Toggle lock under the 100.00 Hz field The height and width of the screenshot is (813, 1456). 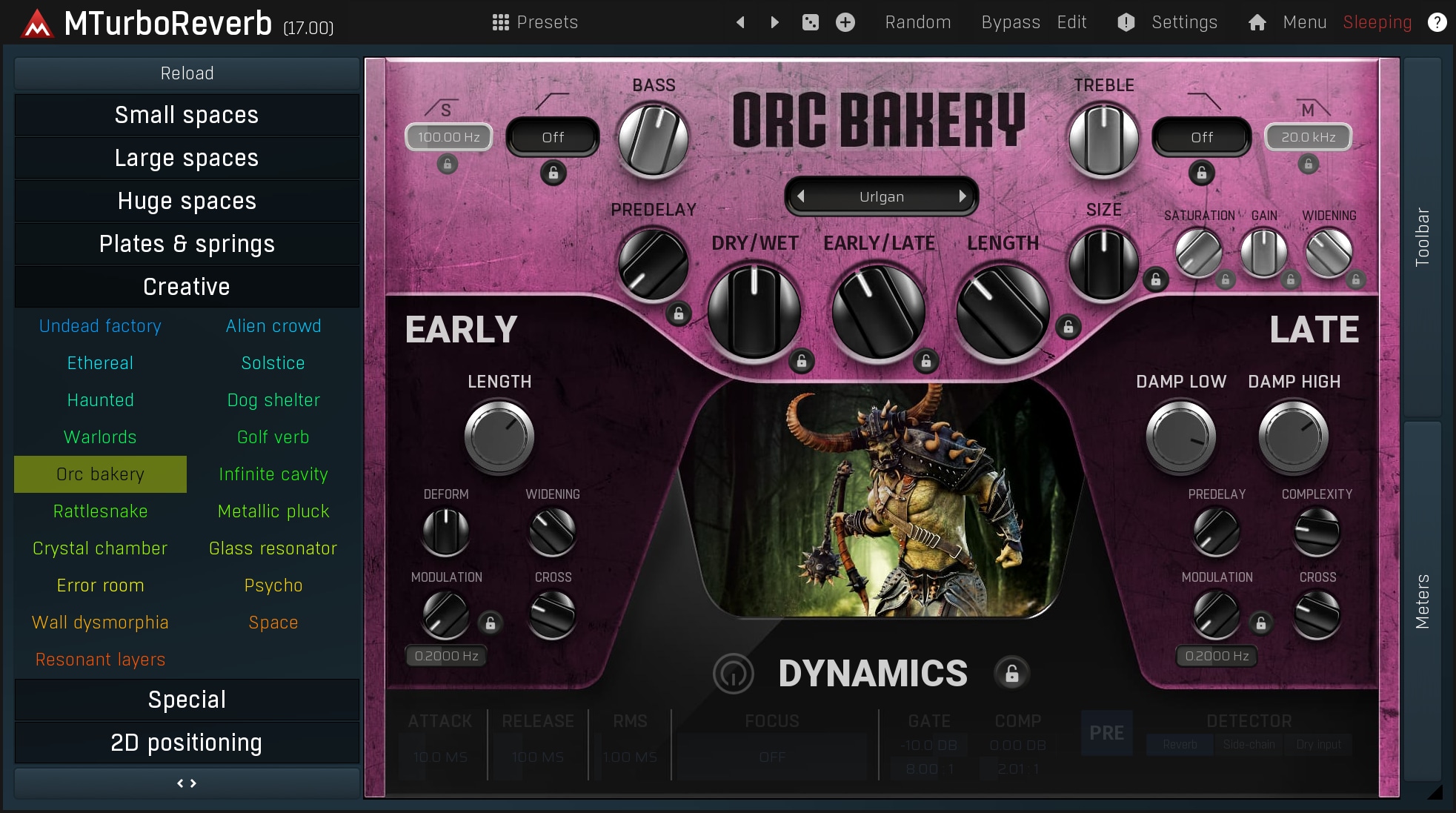coord(447,165)
